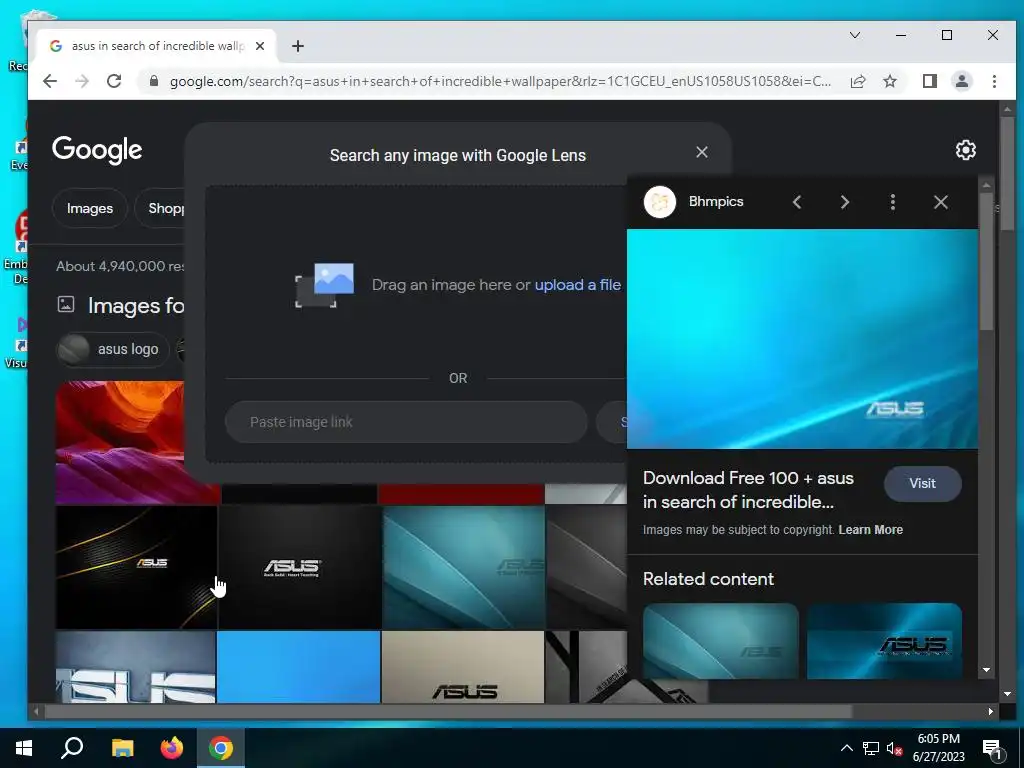The height and width of the screenshot is (768, 1024).
Task: Open Chrome side panel
Action: [x=929, y=81]
